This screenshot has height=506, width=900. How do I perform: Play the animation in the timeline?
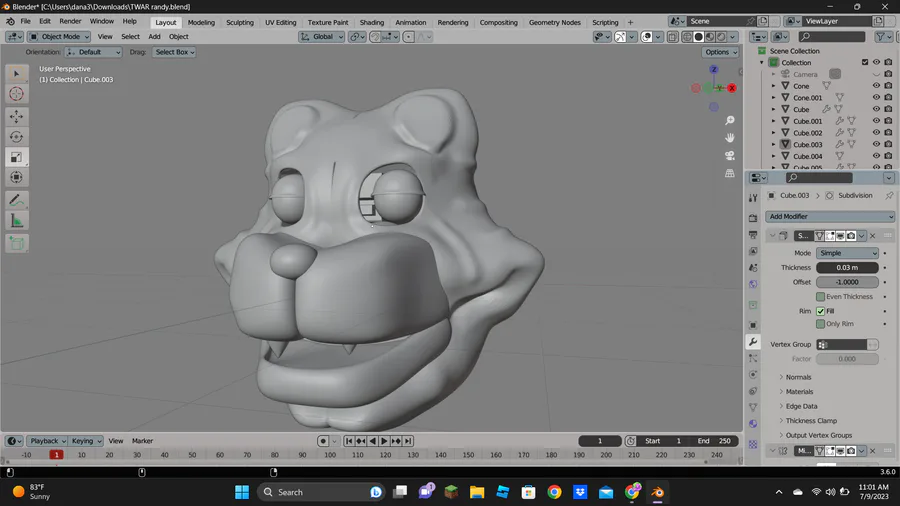[384, 441]
